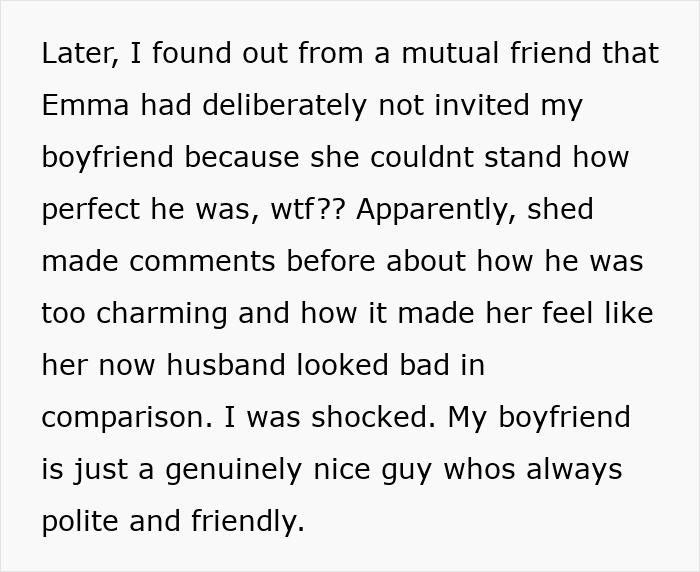Click the final word "friendly"
The image size is (700, 572).
246,522
